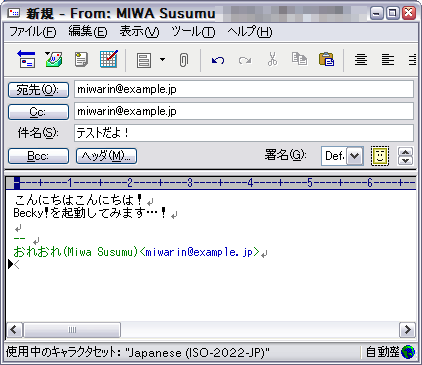Click the 宛先(O): address button
Viewport: 422px width, 365px height.
[x=38, y=90]
